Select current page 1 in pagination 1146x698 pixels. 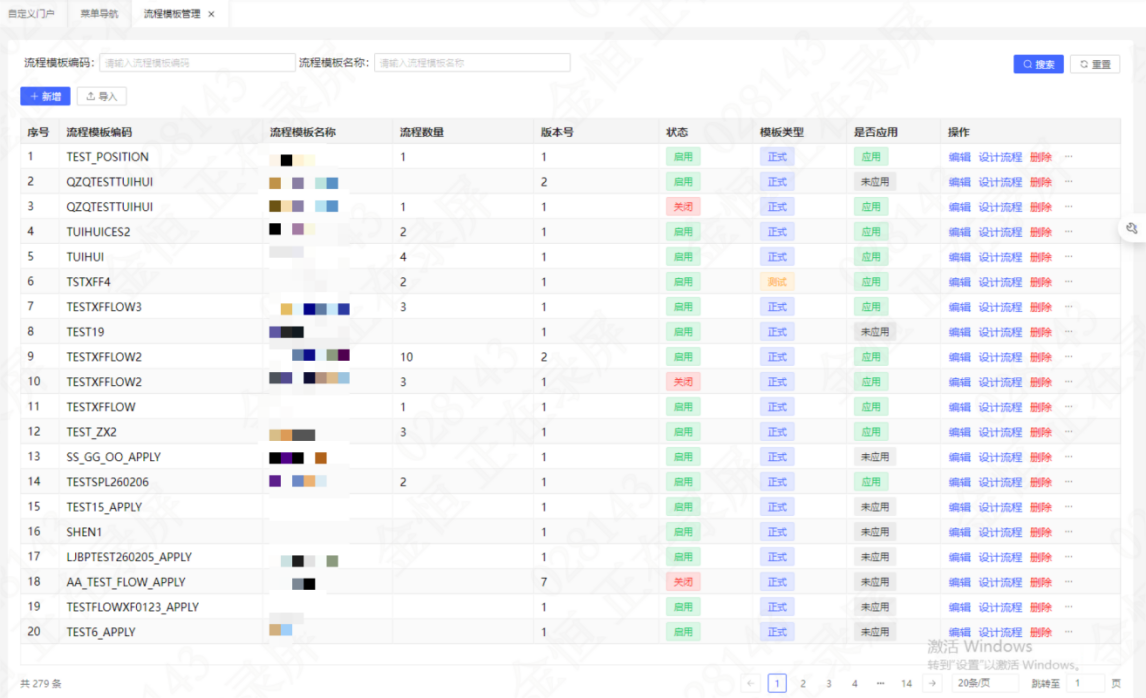point(777,683)
